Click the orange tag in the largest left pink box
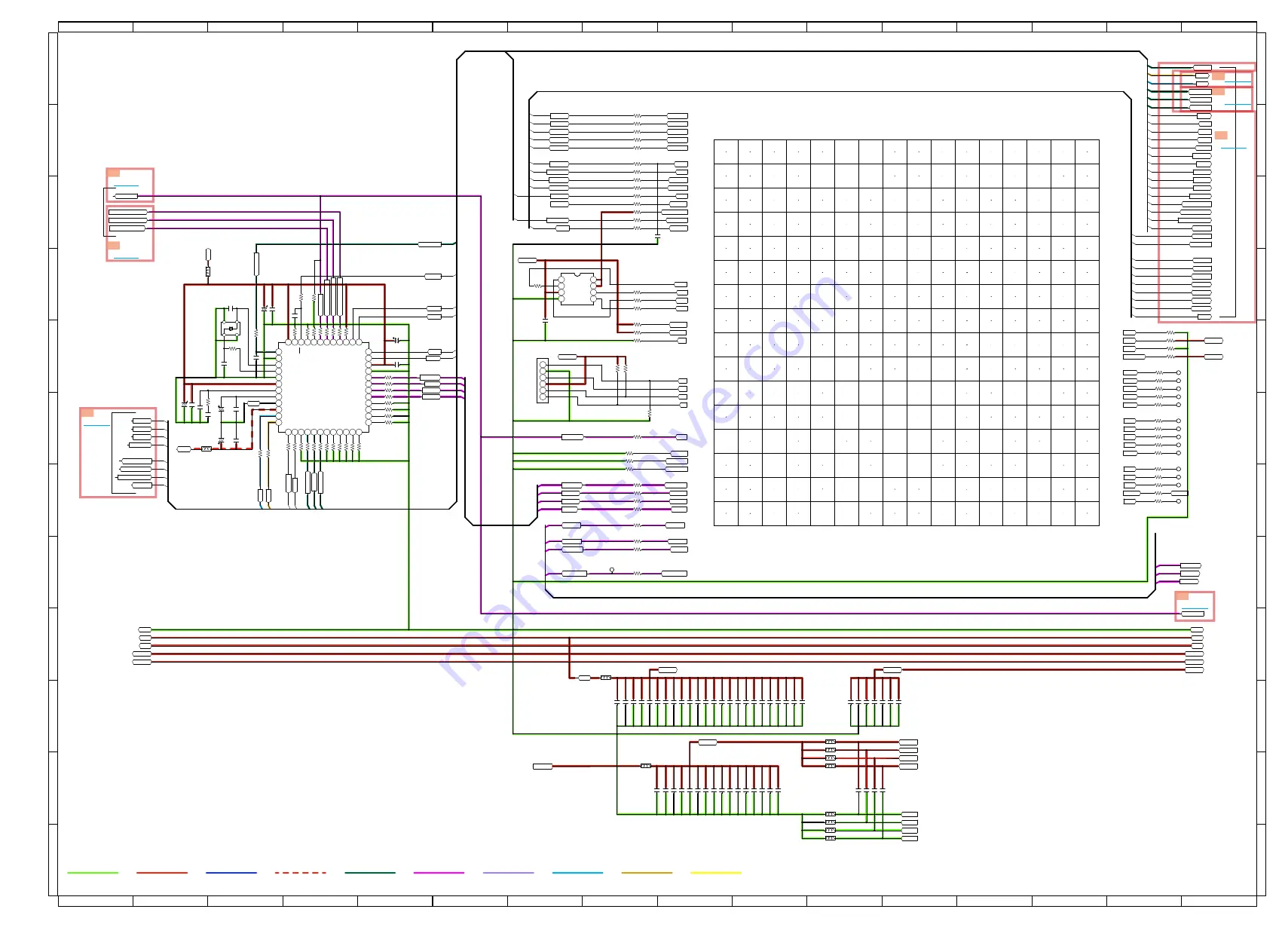Viewport: 1282px width, 952px height. [87, 412]
